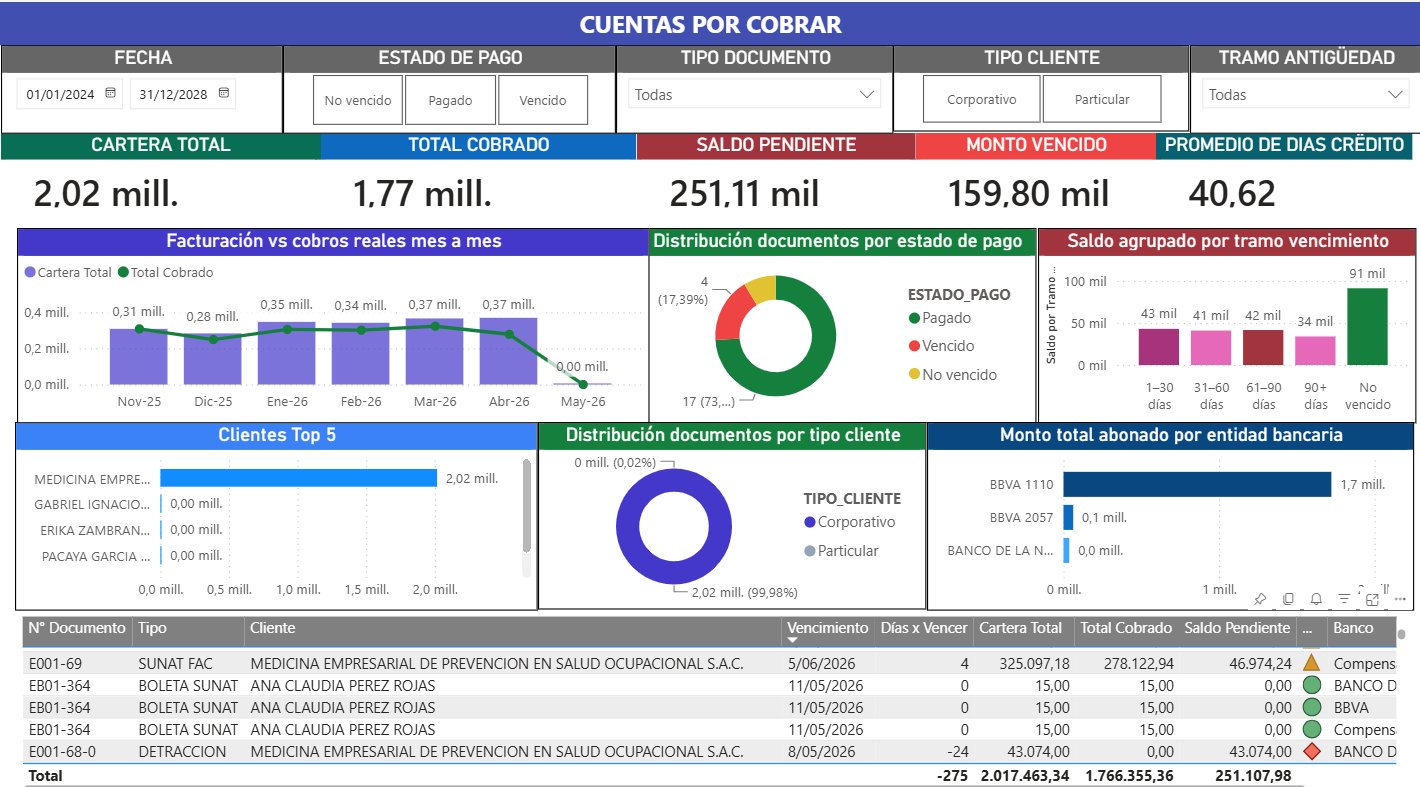Viewport: 1420px width, 787px height.
Task: Click Particular legend swatch in tipo cliente
Action: click(810, 551)
